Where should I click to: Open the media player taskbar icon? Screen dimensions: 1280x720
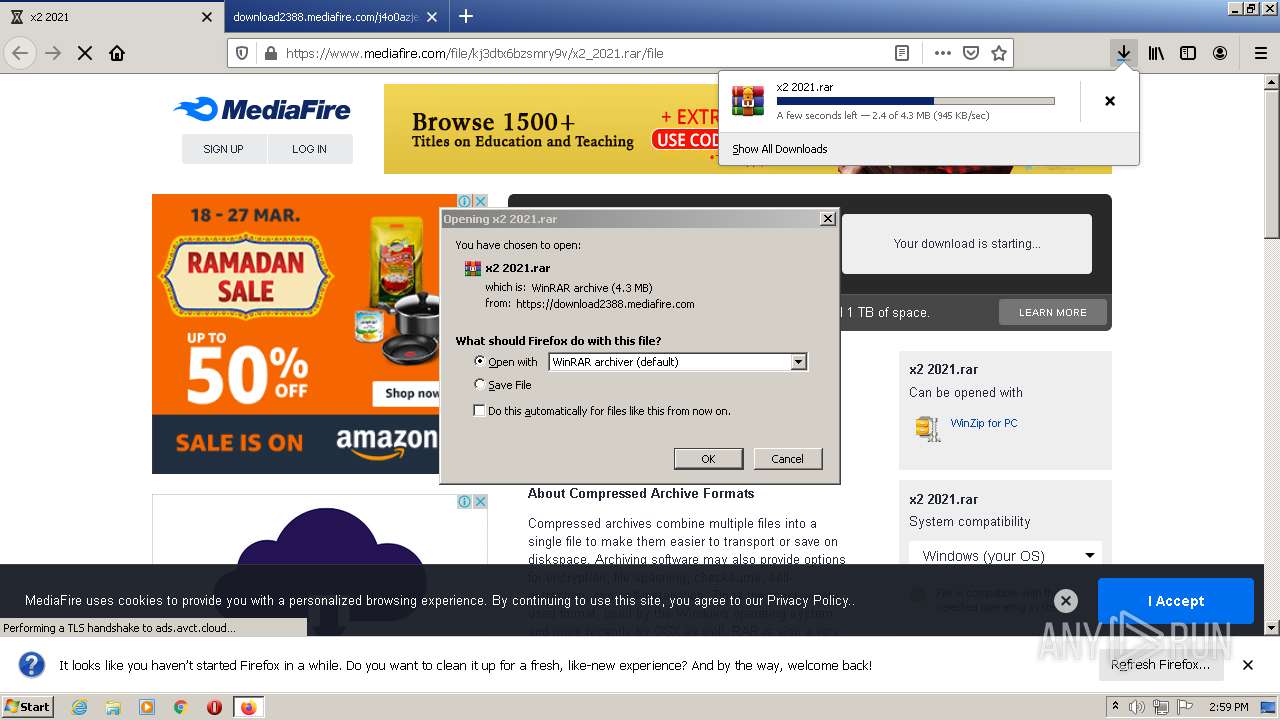point(147,707)
